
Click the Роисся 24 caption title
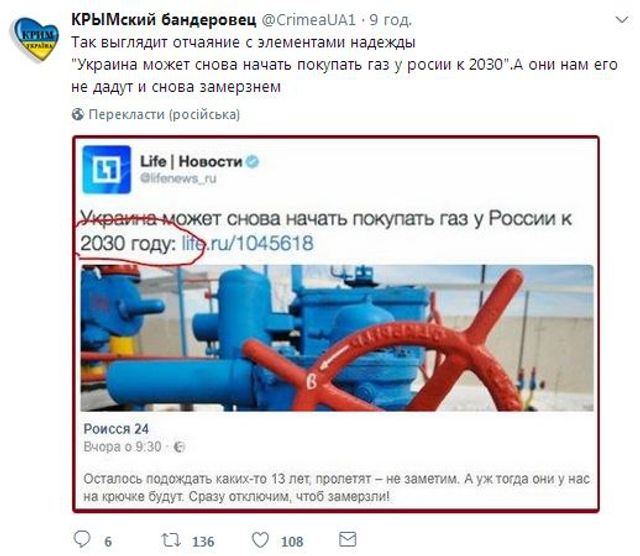click(x=116, y=429)
